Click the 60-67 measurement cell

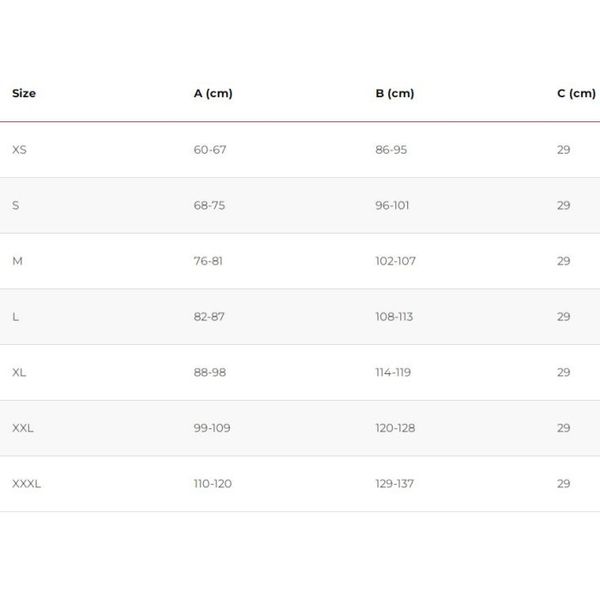pos(210,150)
